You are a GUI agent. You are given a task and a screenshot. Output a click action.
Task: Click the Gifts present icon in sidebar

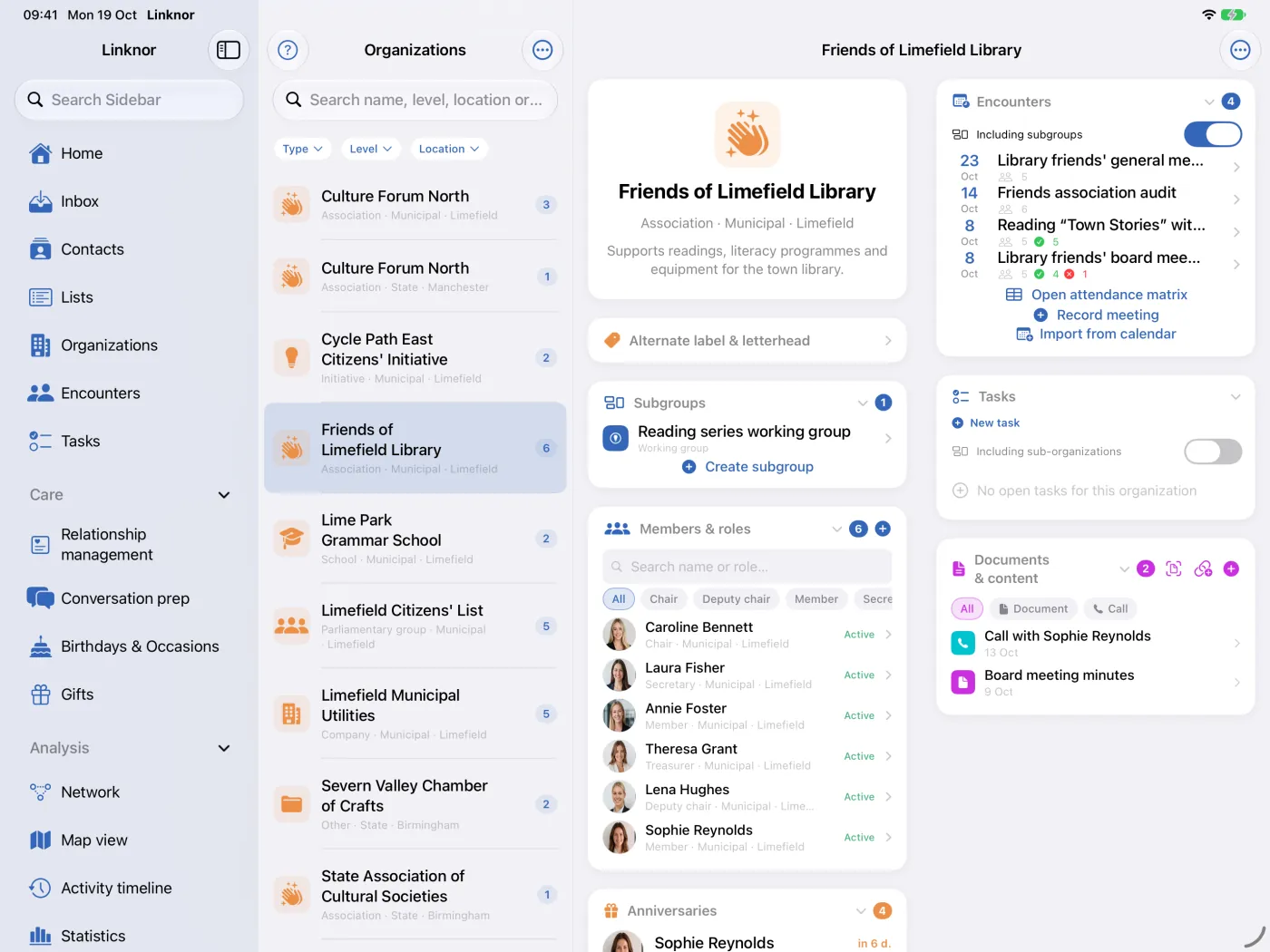point(41,695)
